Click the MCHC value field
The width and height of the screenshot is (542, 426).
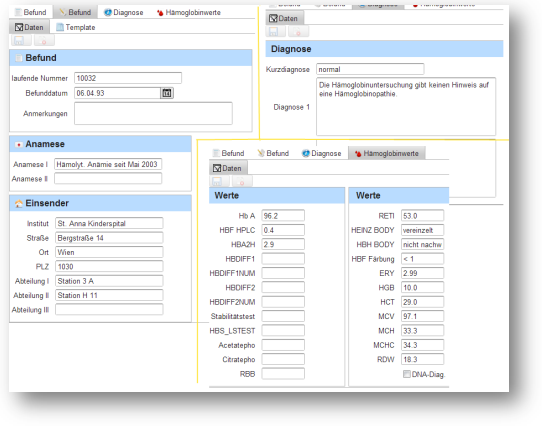click(x=422, y=345)
